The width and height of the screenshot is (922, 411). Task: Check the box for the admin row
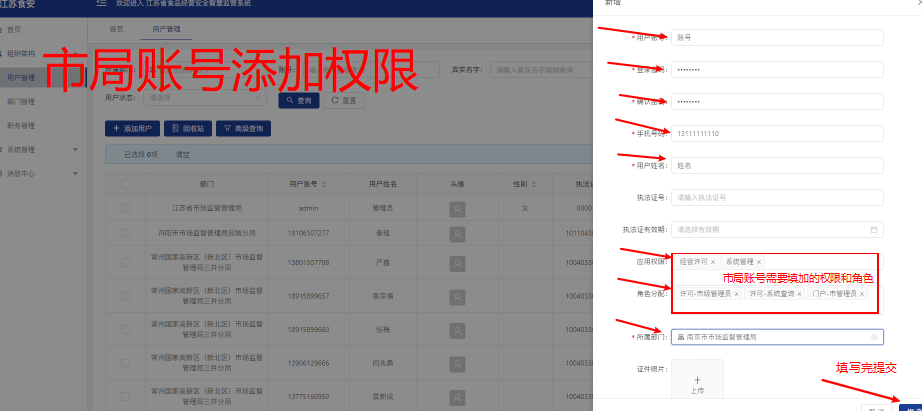pyautogui.click(x=125, y=208)
